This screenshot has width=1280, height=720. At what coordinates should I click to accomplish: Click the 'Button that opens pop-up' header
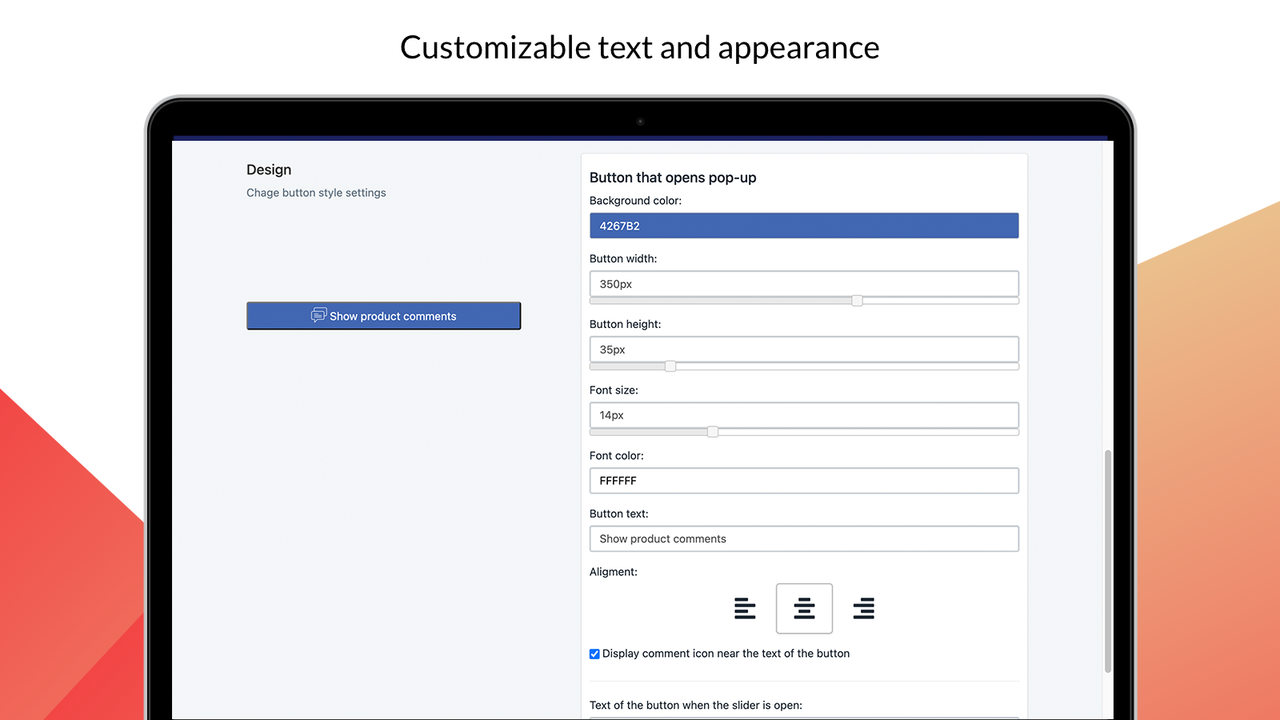point(673,177)
